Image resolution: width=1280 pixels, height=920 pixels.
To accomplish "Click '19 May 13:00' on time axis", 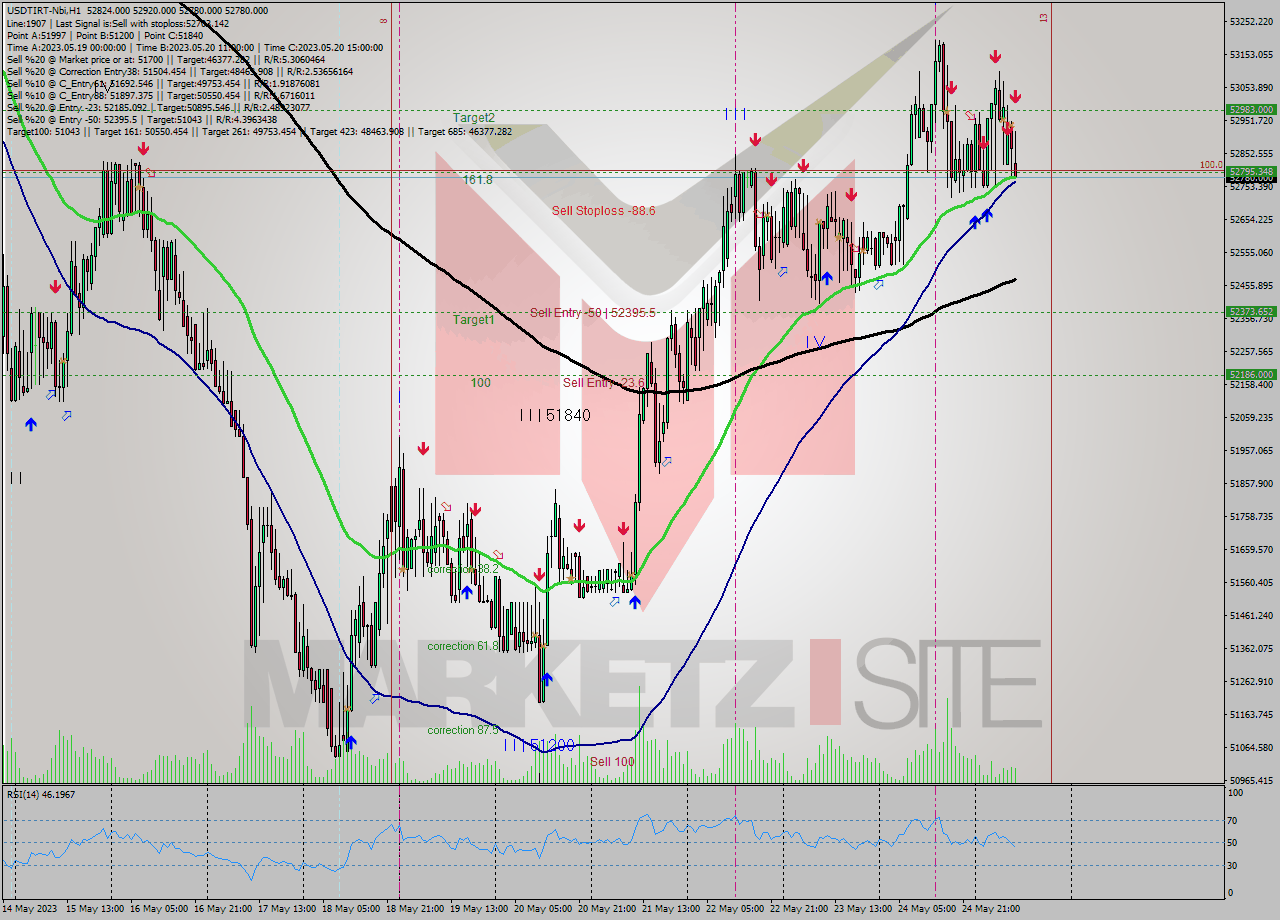I will (x=480, y=908).
